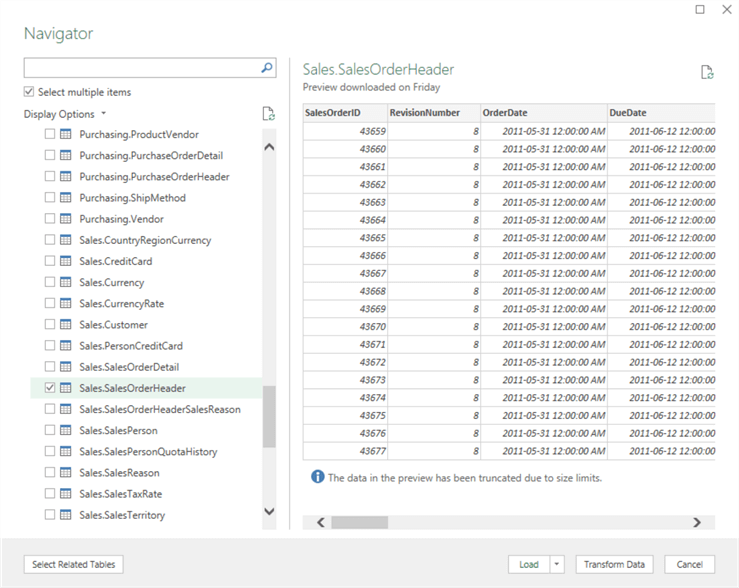Click into the Navigator search field
The height and width of the screenshot is (588, 739).
coord(140,68)
